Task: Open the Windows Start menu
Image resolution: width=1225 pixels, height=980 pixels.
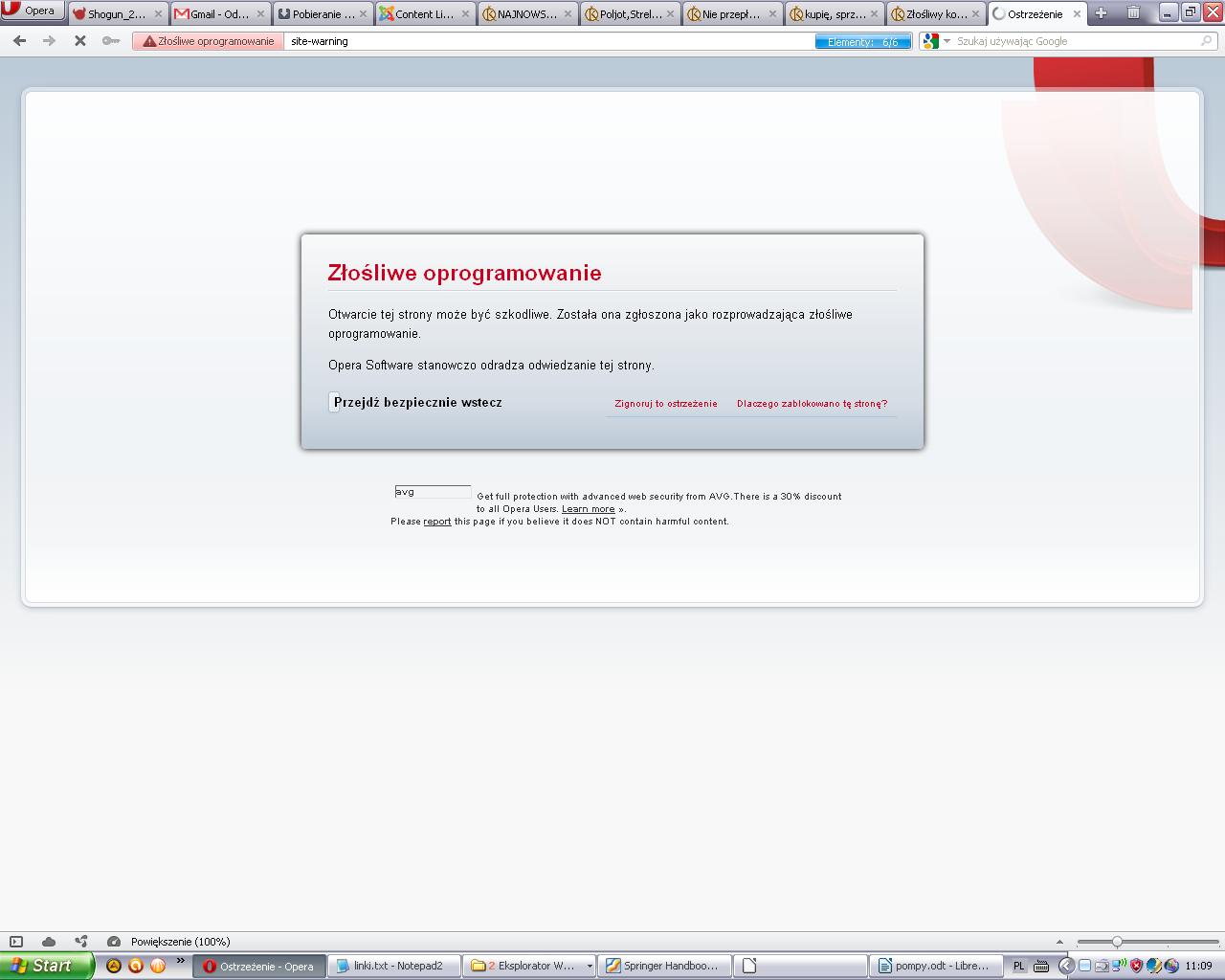Action: point(47,966)
